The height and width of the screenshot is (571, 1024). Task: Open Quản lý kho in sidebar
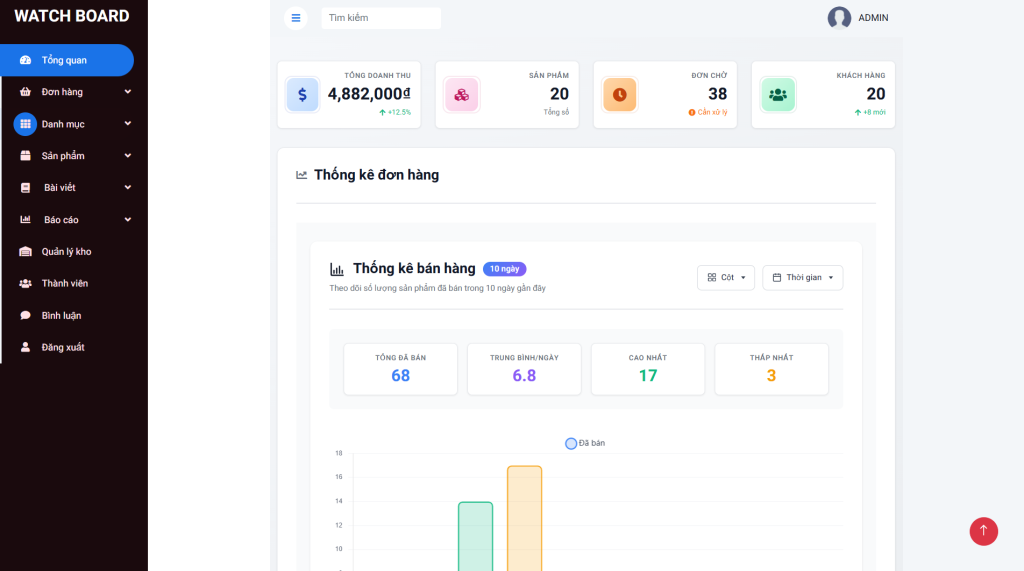(66, 252)
